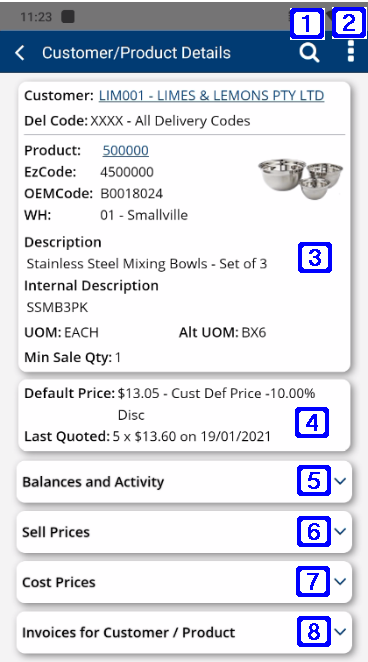Tap the back arrow in header
368x662 pixels.
click(x=20, y=53)
